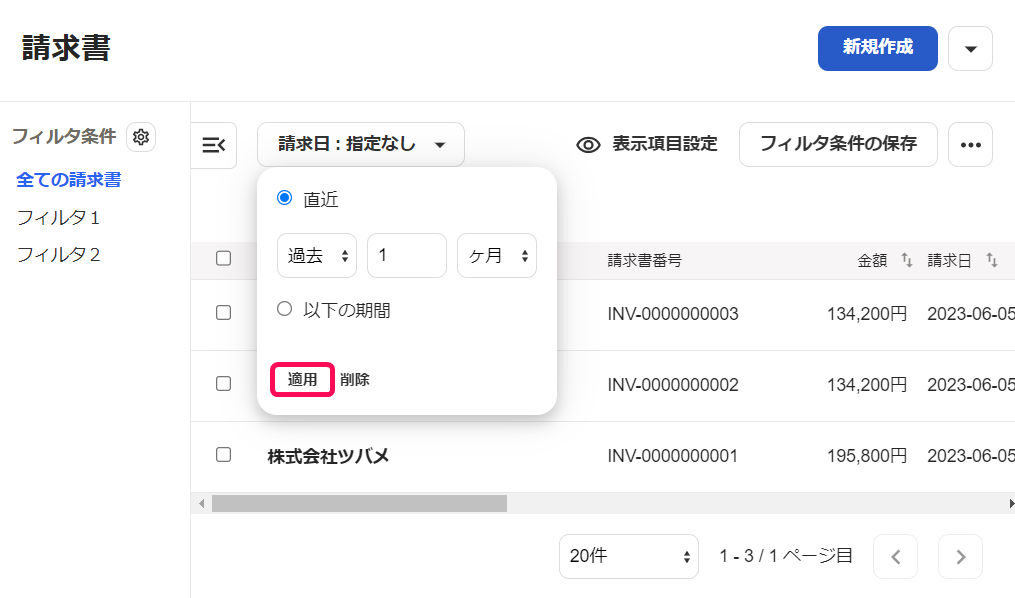Toggle the select-all header checkbox
This screenshot has width=1015, height=598.
pyautogui.click(x=223, y=258)
